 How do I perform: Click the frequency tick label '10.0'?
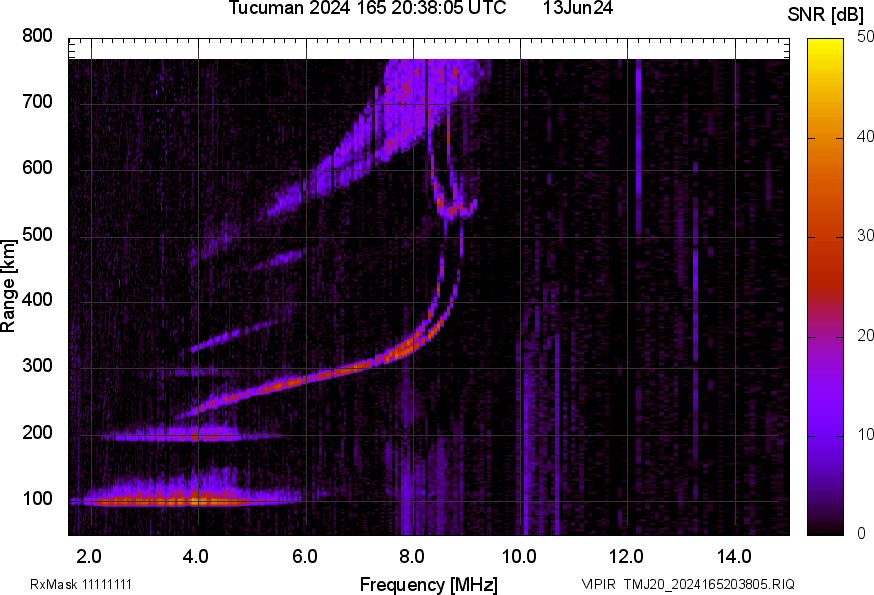coord(519,556)
